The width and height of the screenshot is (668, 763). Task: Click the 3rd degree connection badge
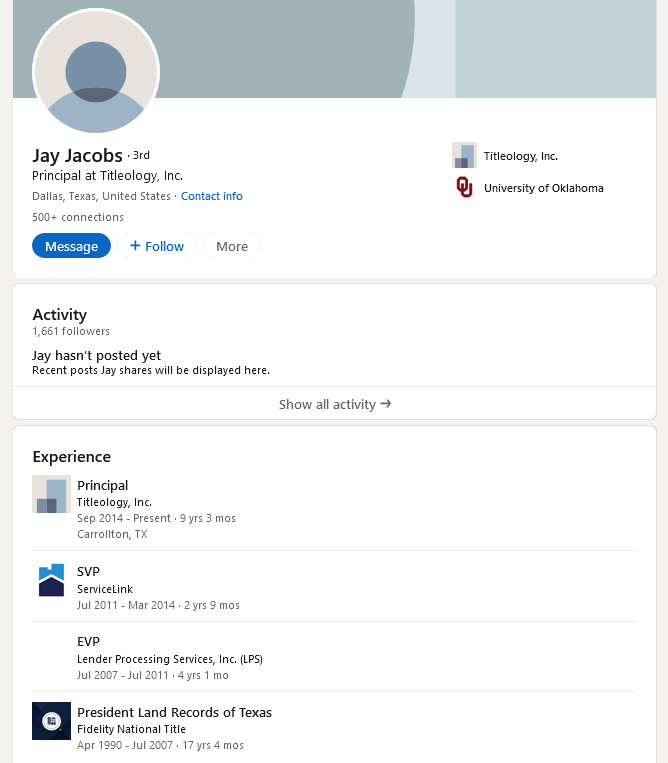pos(141,155)
